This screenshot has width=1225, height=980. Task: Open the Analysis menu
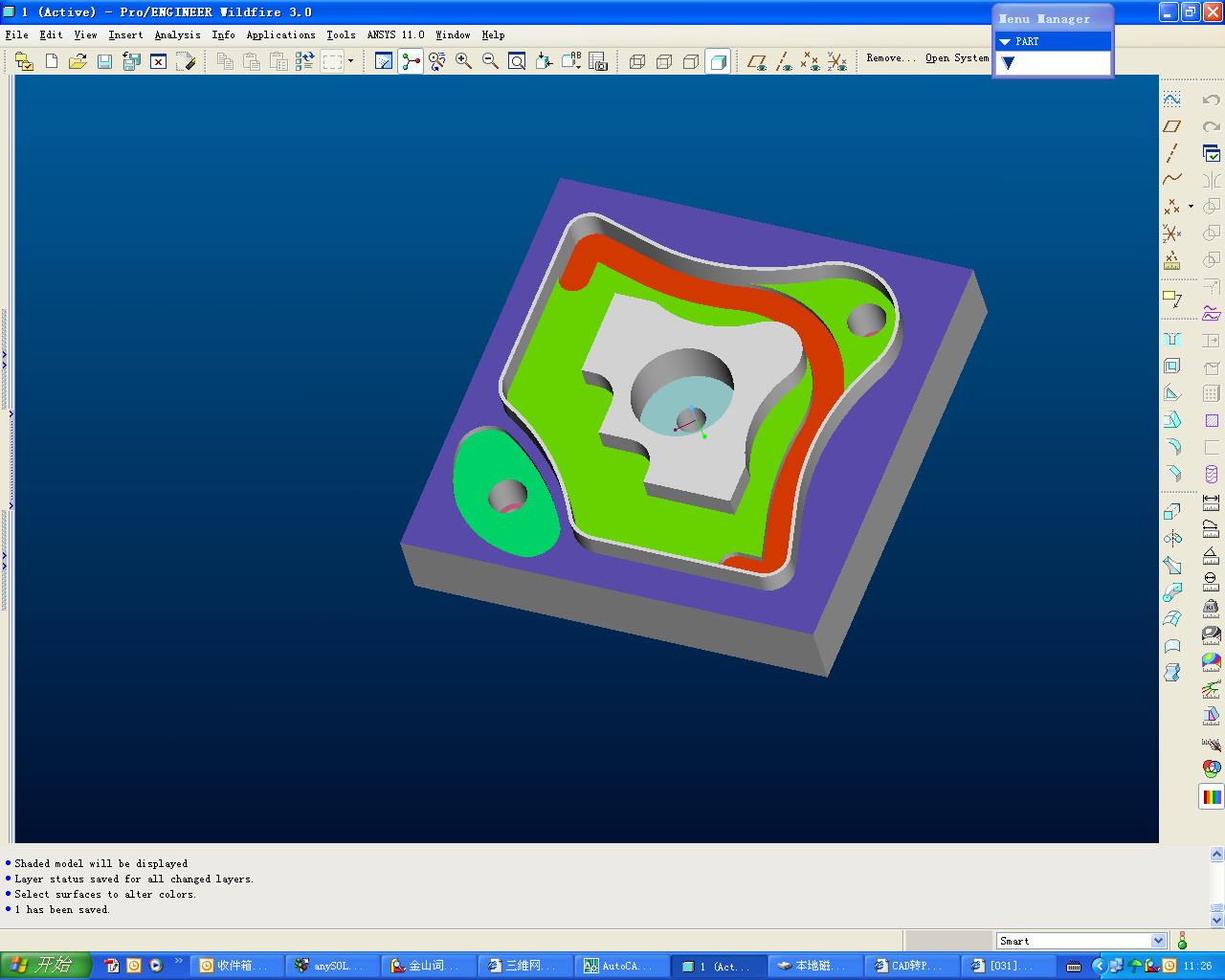(x=178, y=34)
